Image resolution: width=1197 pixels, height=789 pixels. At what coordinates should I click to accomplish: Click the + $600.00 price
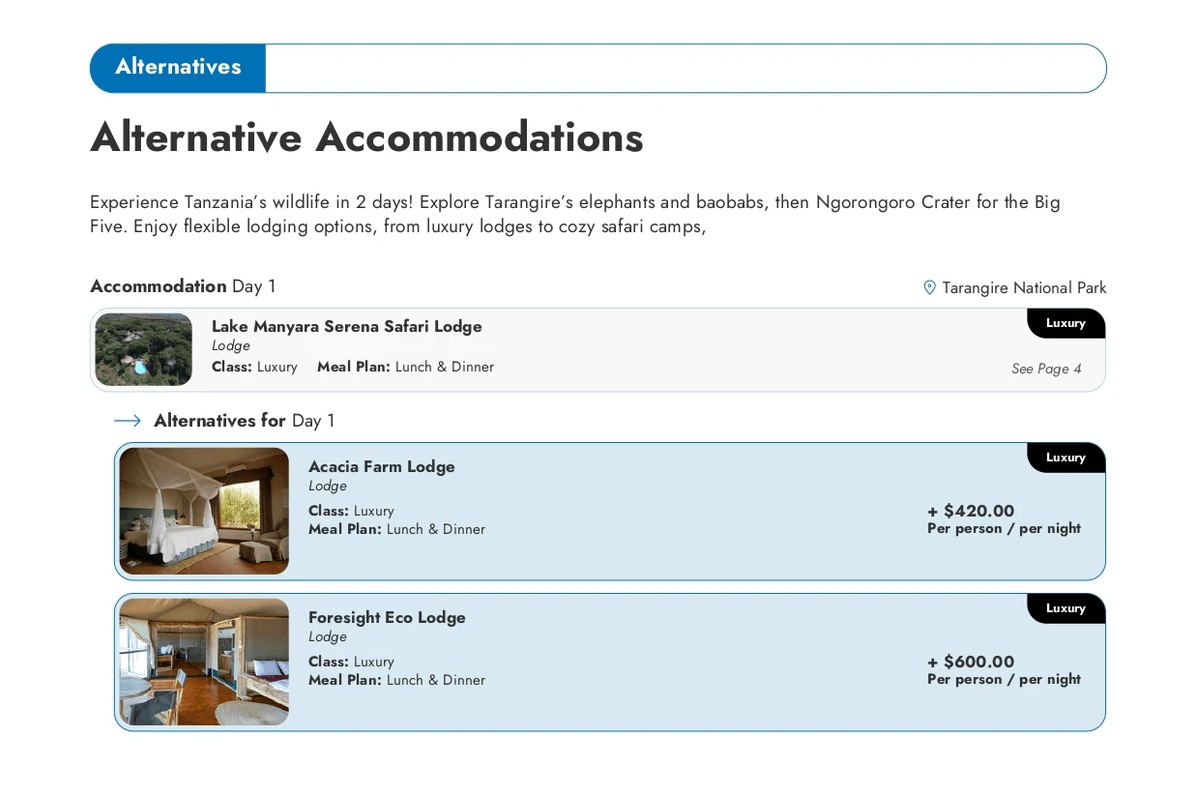tap(970, 662)
